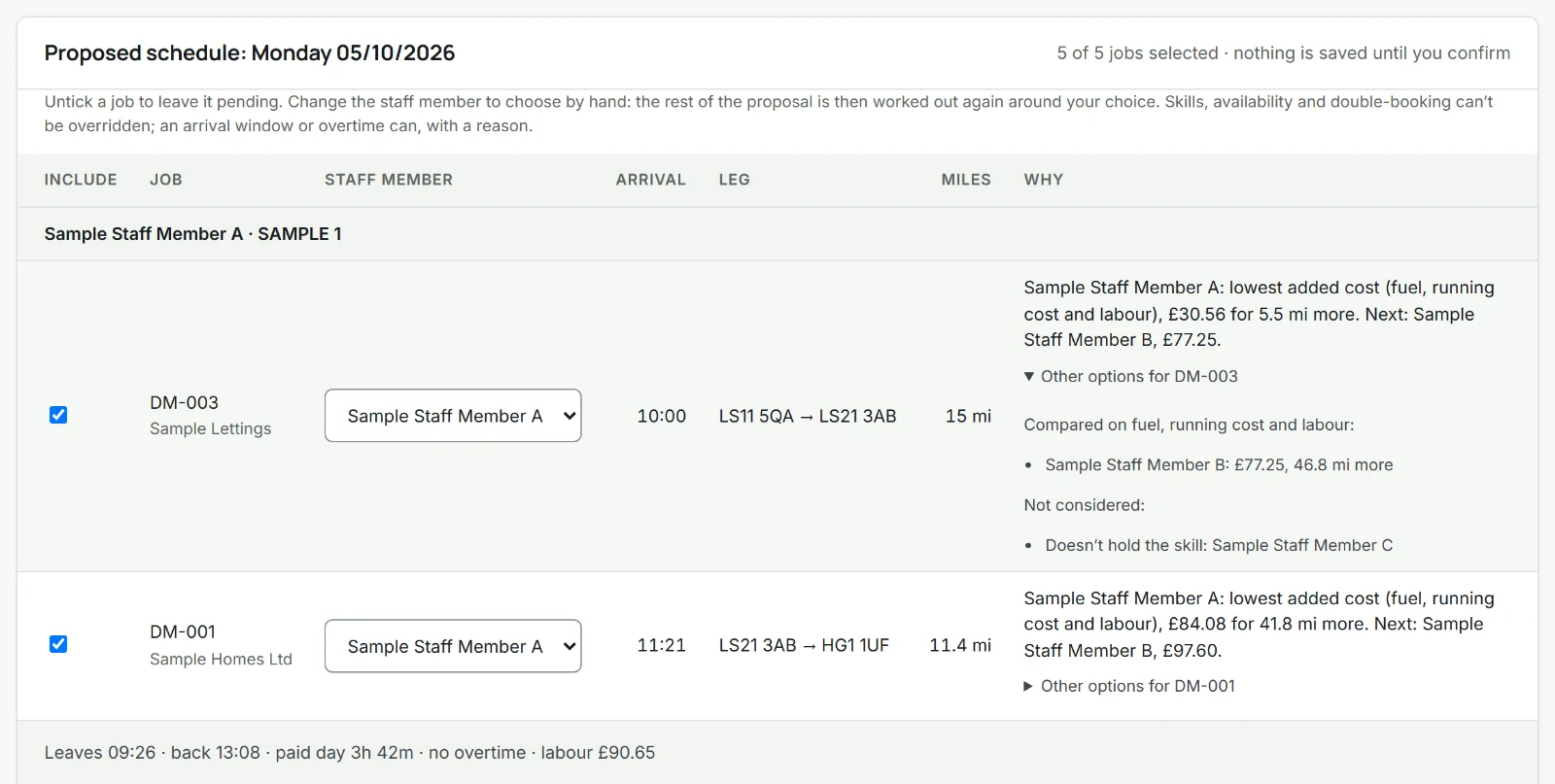Click the Proposed schedule Monday 05/10/2026 heading
The image size is (1555, 784).
250,53
